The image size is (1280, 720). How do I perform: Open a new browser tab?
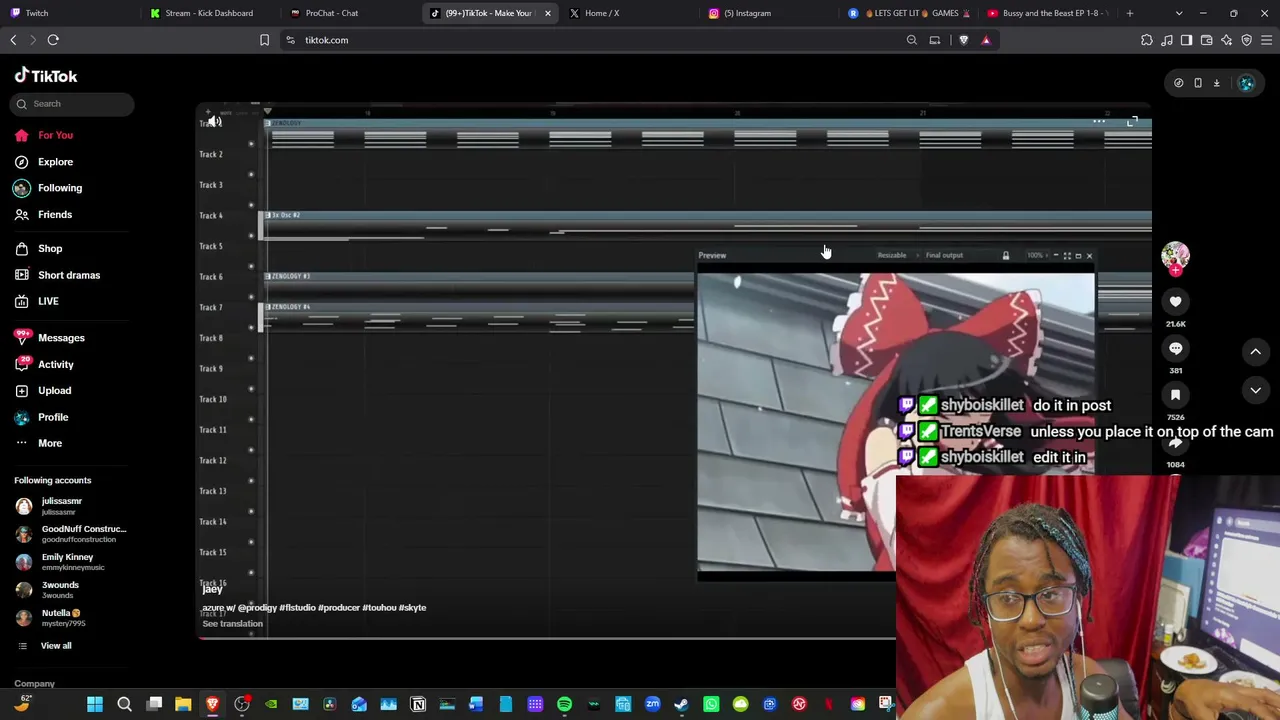pyautogui.click(x=1130, y=13)
